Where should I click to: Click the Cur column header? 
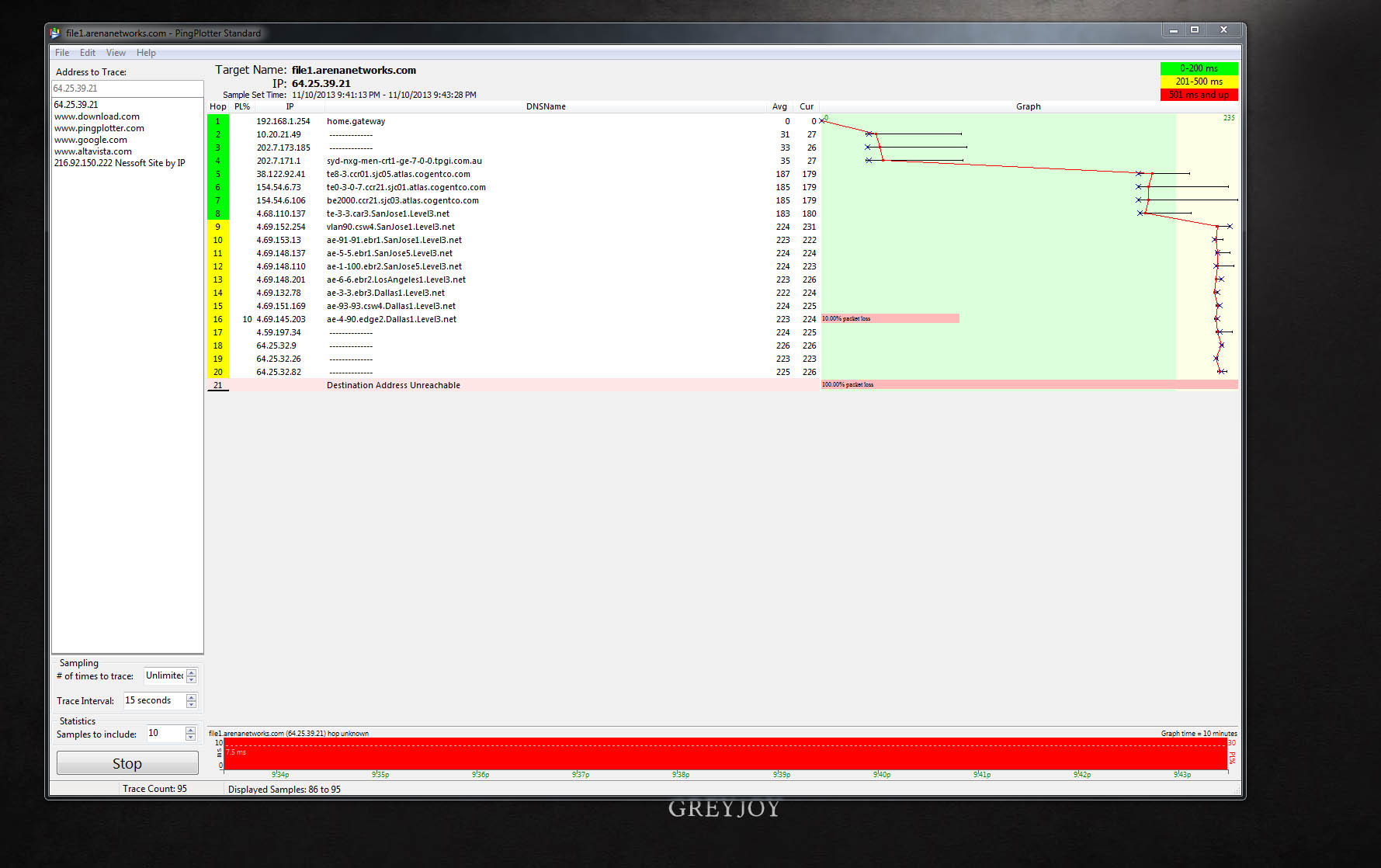(x=807, y=106)
